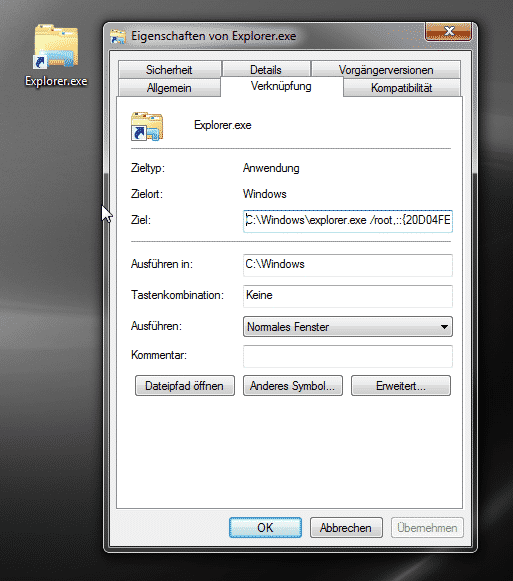Viewport: 513px width, 581px height.
Task: Click into the Ziel target path field
Action: [x=348, y=221]
